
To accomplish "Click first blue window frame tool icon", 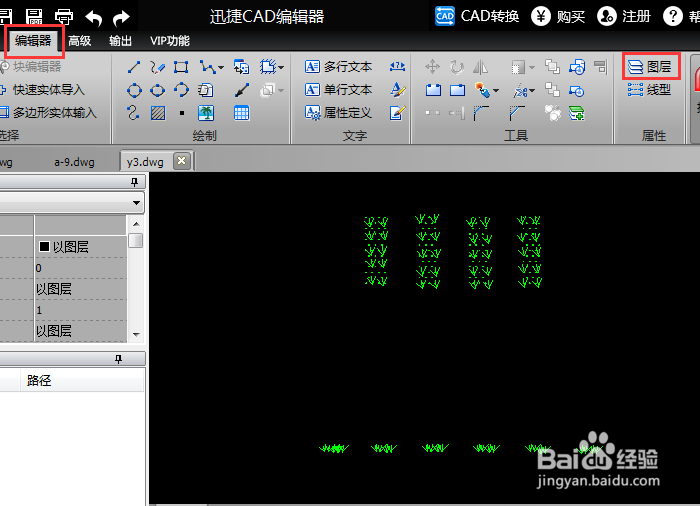I will click(433, 91).
